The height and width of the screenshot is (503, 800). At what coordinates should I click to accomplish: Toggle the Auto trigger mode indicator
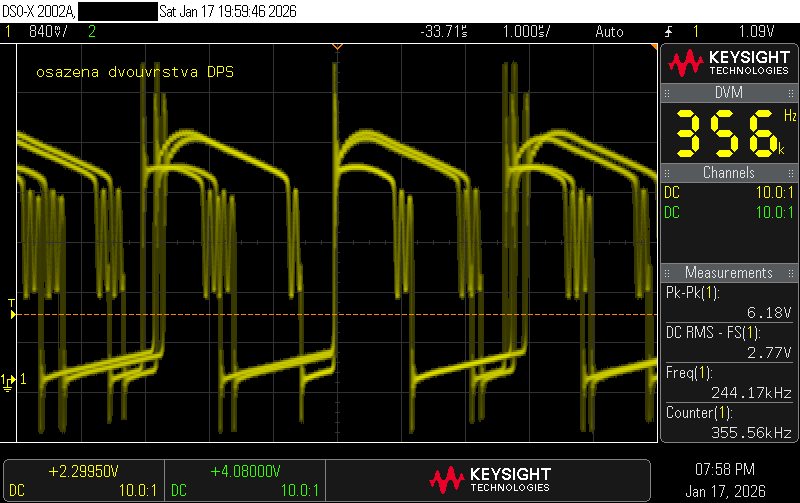tap(609, 32)
